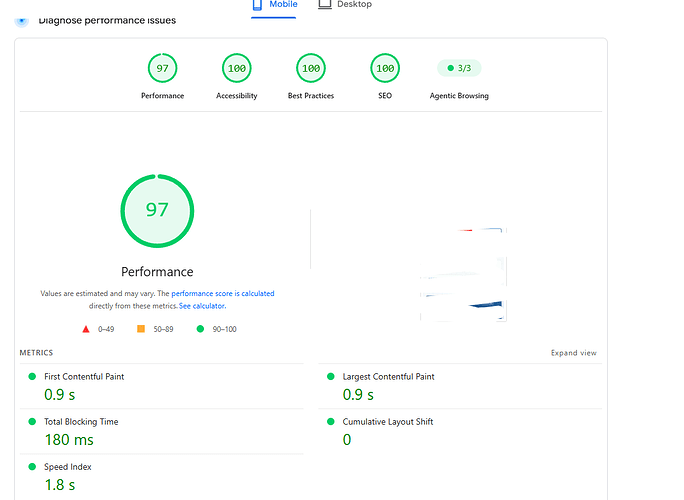
Task: Click the Best Practices category label
Action: click(311, 96)
